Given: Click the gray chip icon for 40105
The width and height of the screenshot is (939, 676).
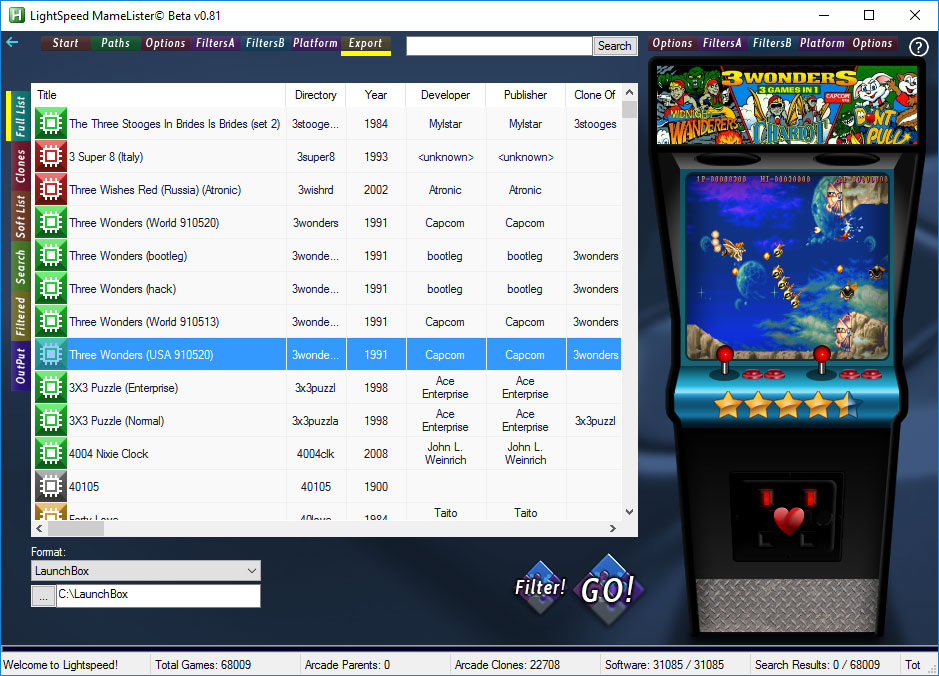Looking at the screenshot, I should (x=51, y=486).
